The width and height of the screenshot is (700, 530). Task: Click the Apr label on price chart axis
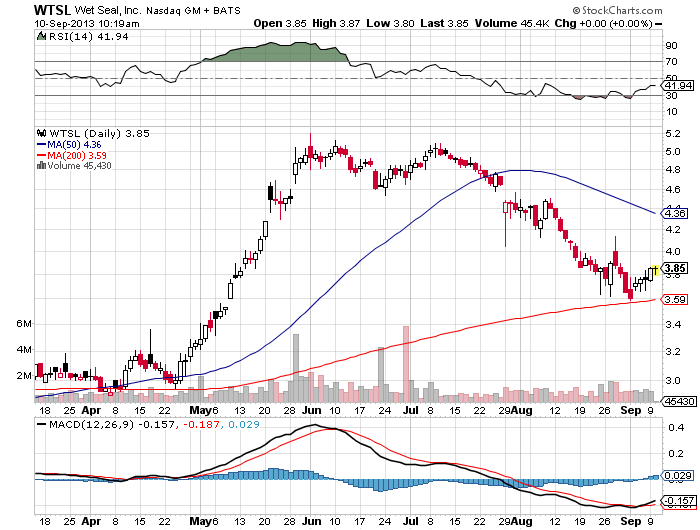(91, 410)
